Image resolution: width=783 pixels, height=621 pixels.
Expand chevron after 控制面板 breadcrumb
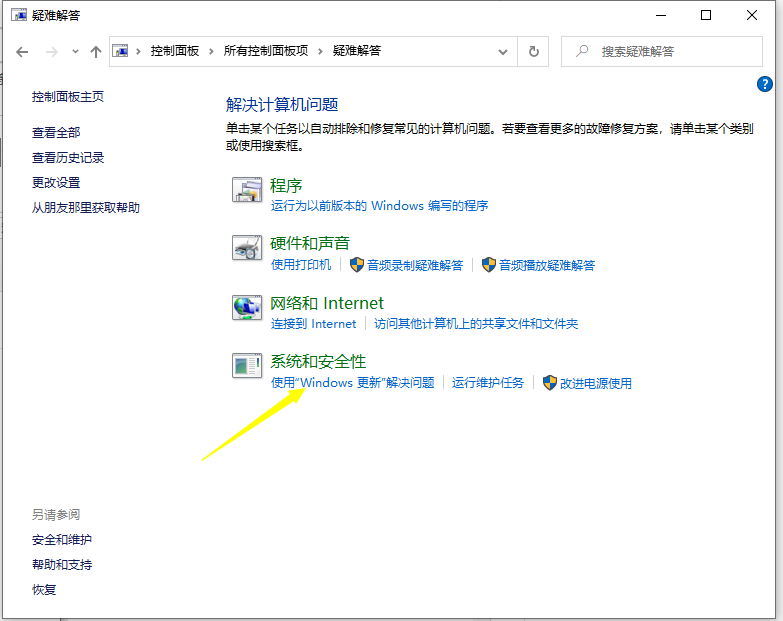211,51
